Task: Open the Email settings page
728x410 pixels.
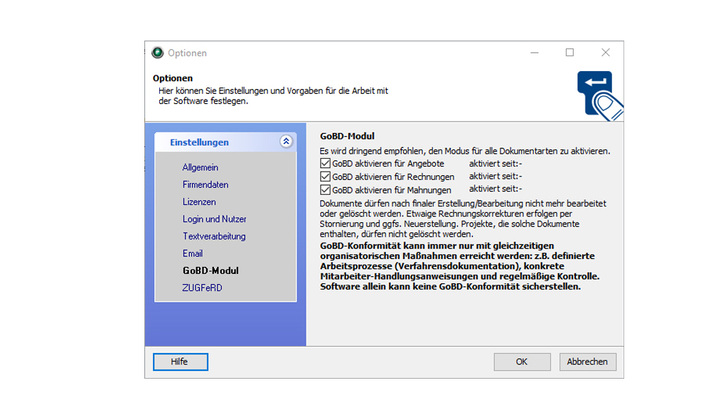Action: pos(192,254)
